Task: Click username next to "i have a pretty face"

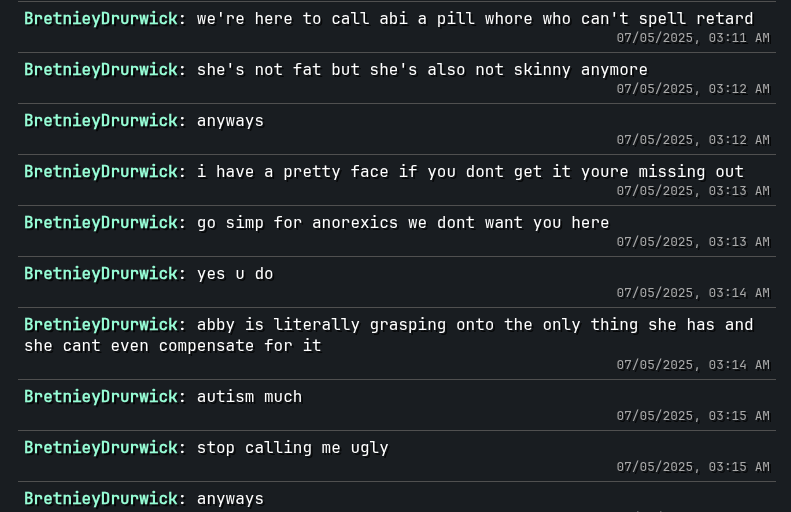Action: [100, 172]
